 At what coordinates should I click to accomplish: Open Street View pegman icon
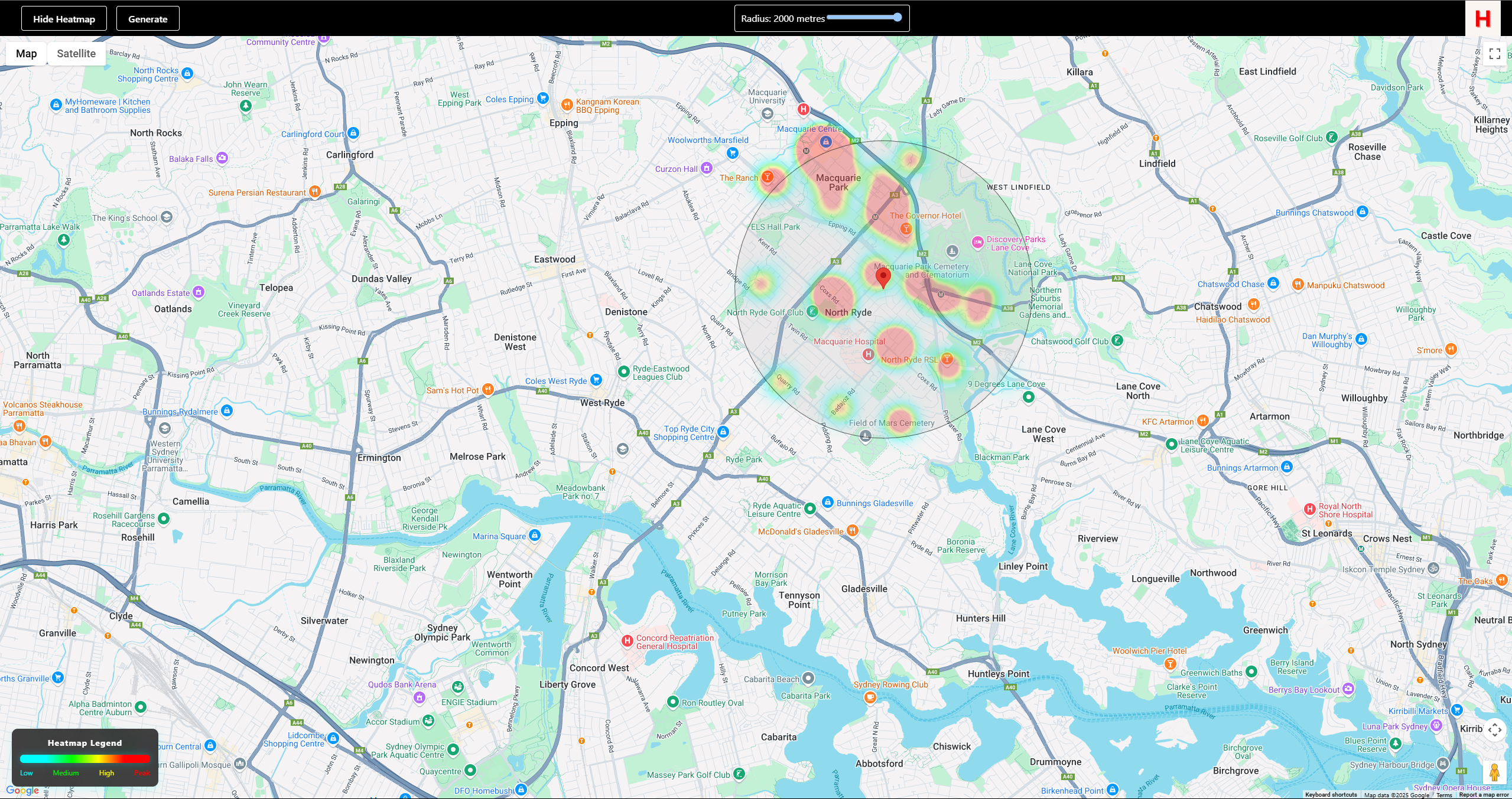tap(1494, 772)
